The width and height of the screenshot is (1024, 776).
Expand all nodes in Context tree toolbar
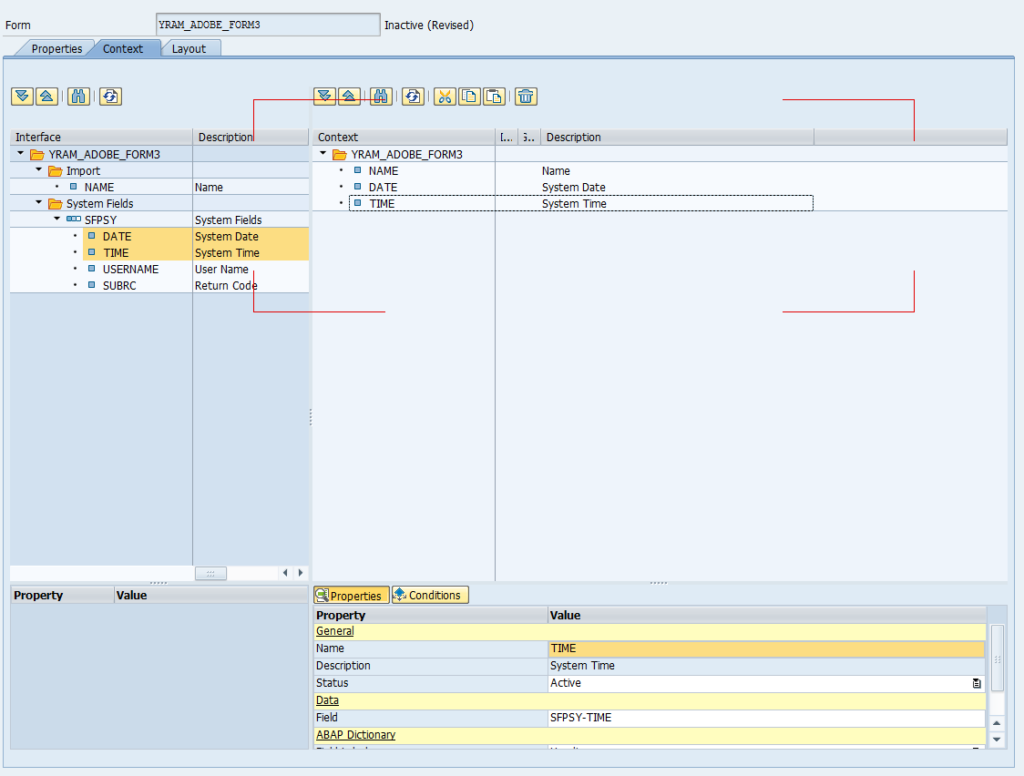[325, 97]
